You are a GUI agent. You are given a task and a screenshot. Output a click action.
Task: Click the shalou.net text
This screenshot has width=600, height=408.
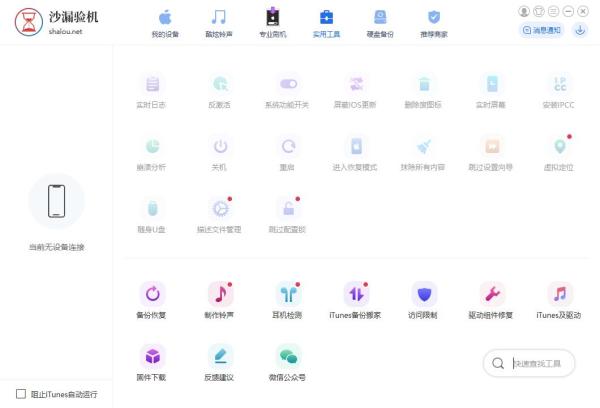pyautogui.click(x=65, y=32)
